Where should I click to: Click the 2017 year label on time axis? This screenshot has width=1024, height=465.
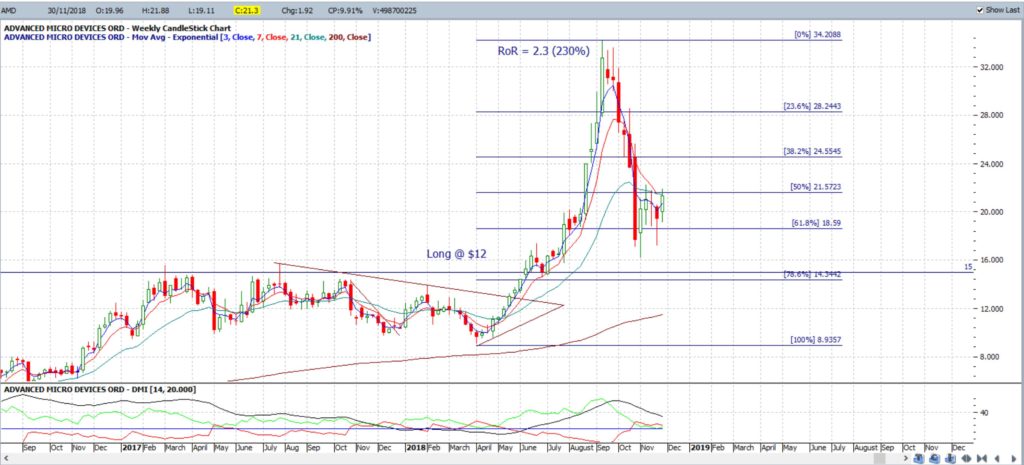[131, 448]
